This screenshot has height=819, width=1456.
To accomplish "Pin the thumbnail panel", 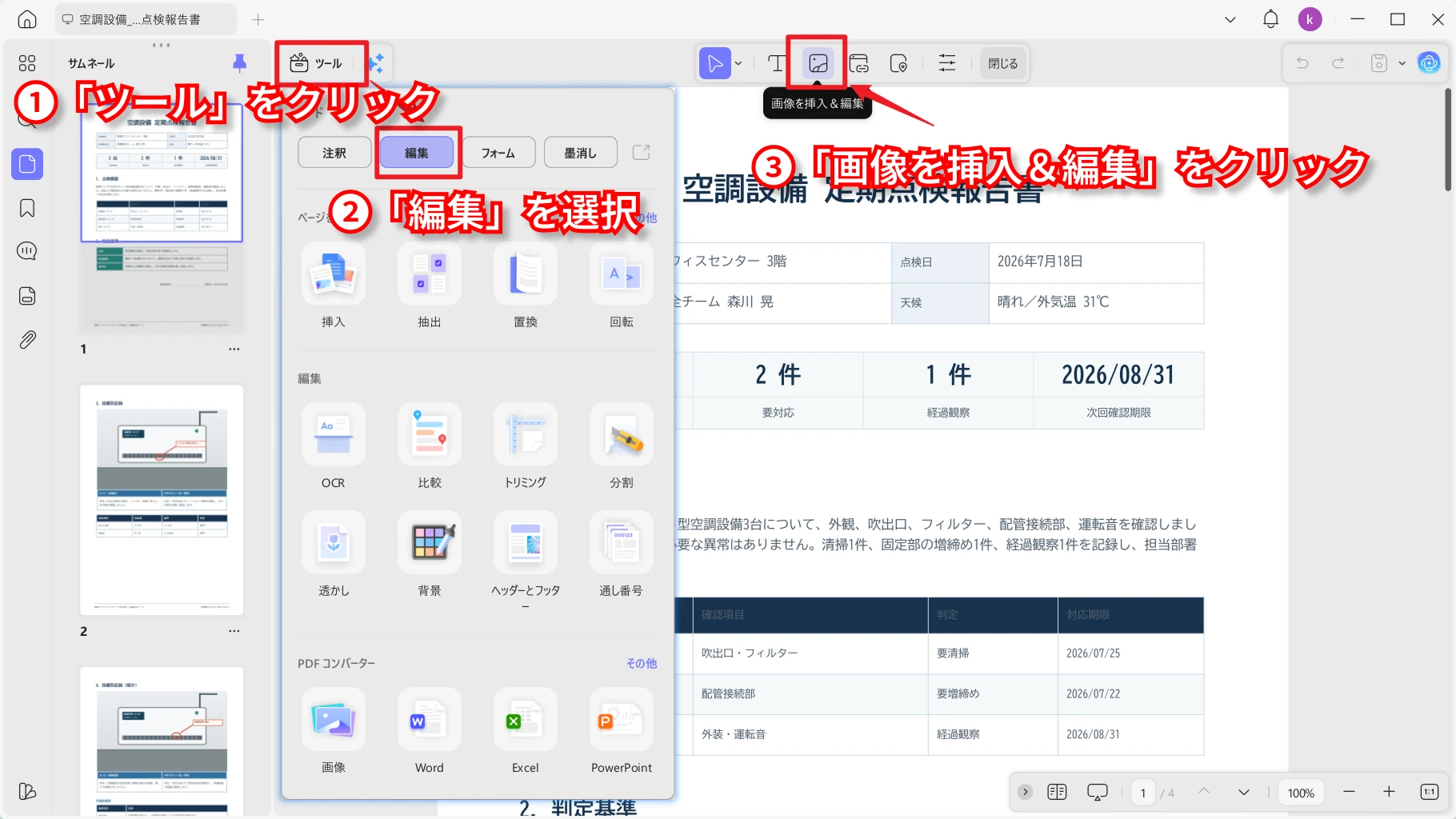I will [239, 63].
